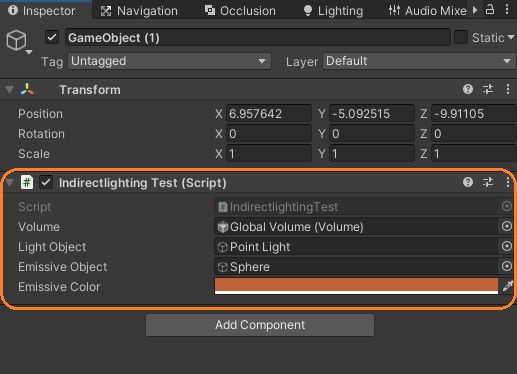Collapse the Transform component foldout
Viewport: 517px width, 374px height.
[x=9, y=89]
